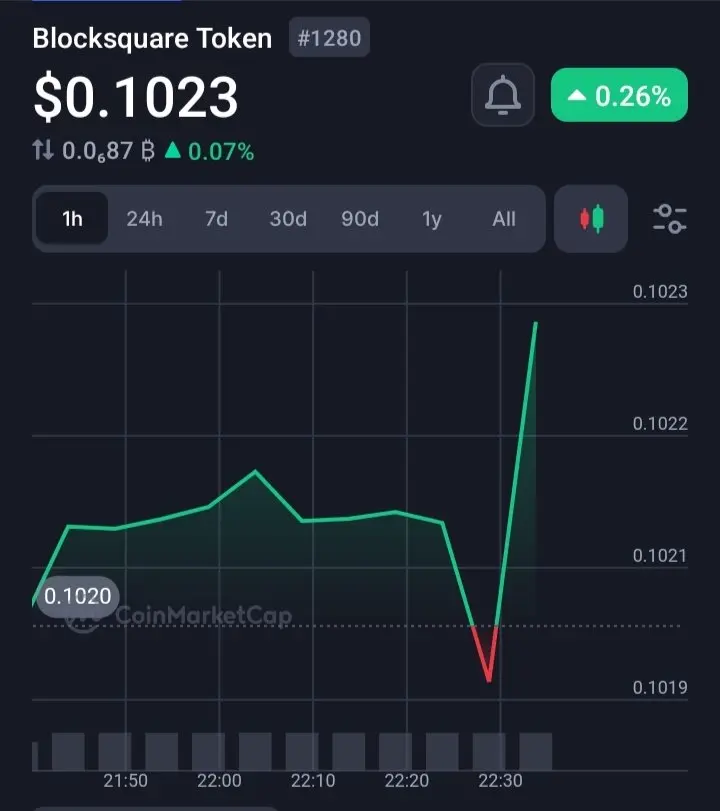The image size is (720, 811).
Task: Swap currency using the arrows icon
Action: tap(43, 151)
